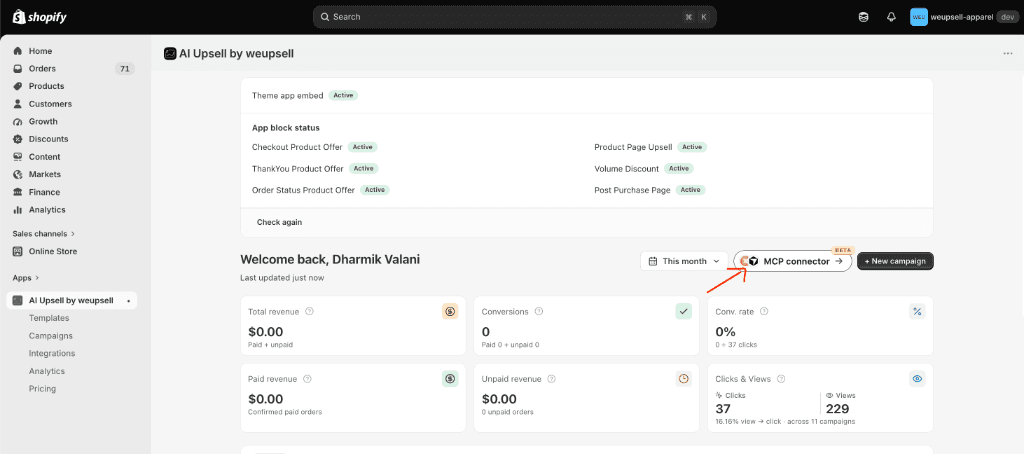Open Pricing under AI Upsell

coord(42,389)
